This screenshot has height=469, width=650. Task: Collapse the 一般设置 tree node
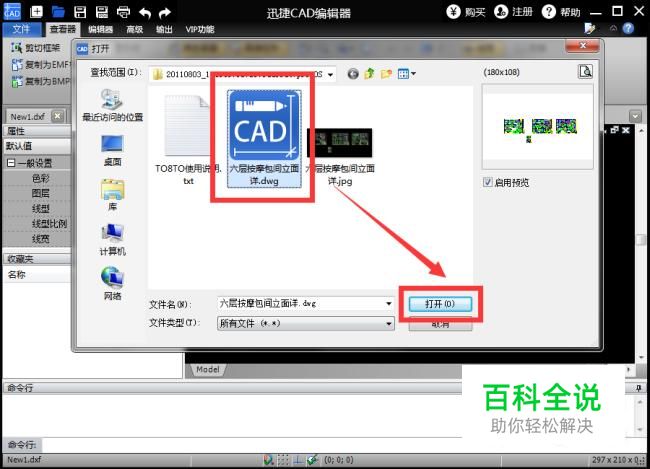(11, 163)
